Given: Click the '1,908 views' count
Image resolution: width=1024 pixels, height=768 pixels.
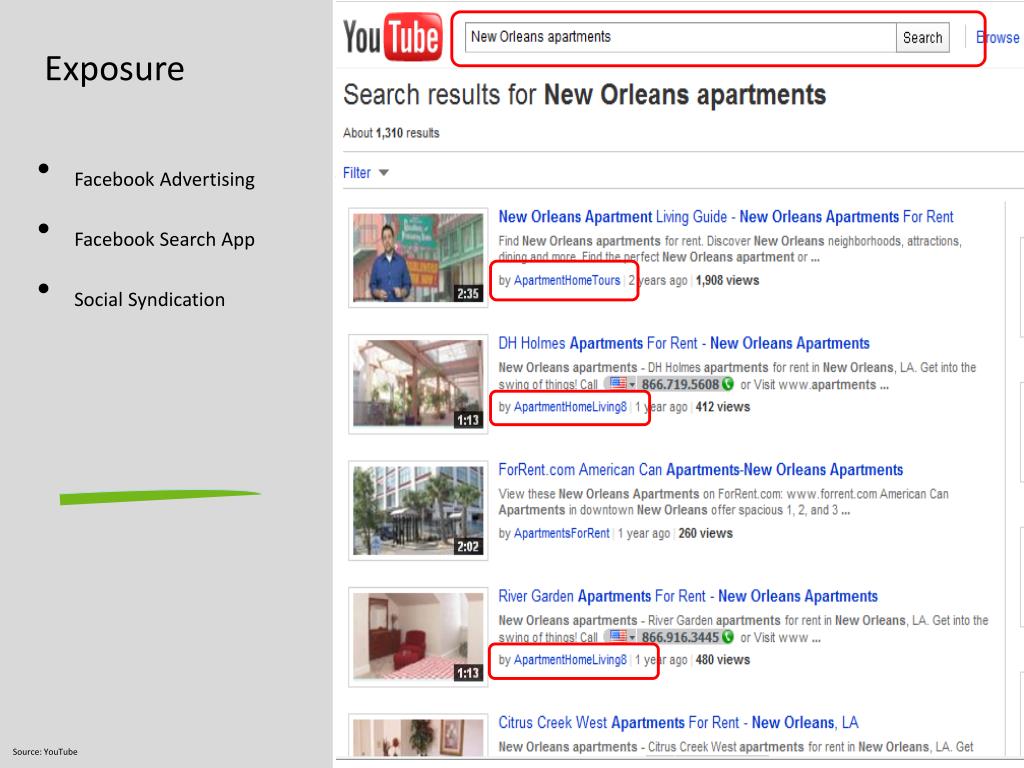Looking at the screenshot, I should click(728, 280).
